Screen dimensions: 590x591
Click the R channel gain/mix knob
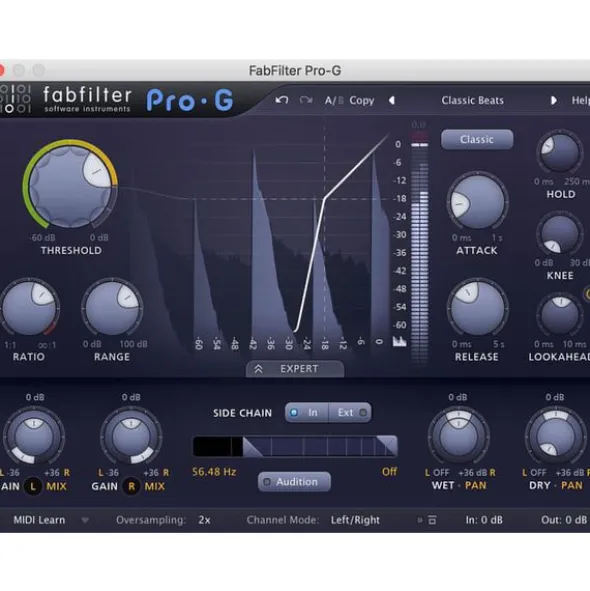pos(131,436)
